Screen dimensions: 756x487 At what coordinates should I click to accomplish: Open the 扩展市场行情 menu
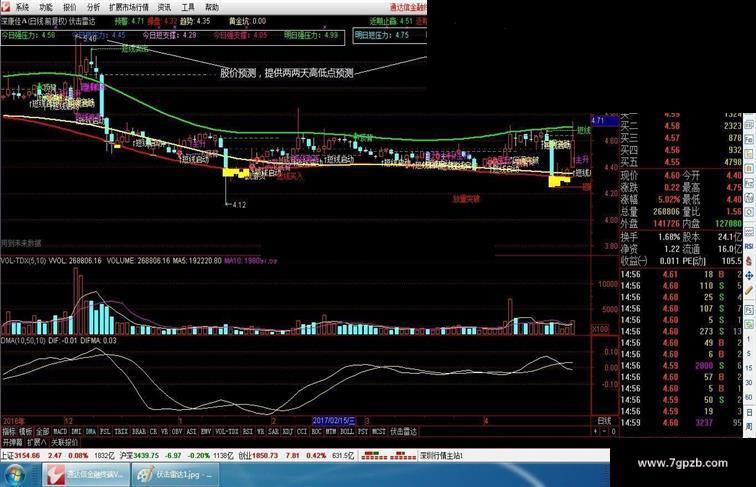click(129, 7)
